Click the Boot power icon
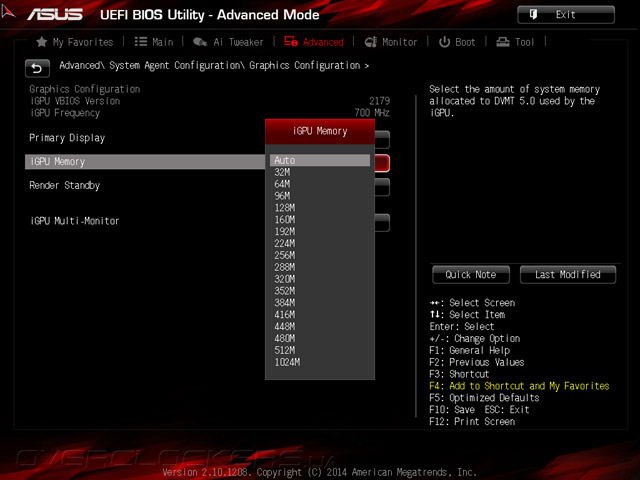640x480 pixels. coord(444,42)
